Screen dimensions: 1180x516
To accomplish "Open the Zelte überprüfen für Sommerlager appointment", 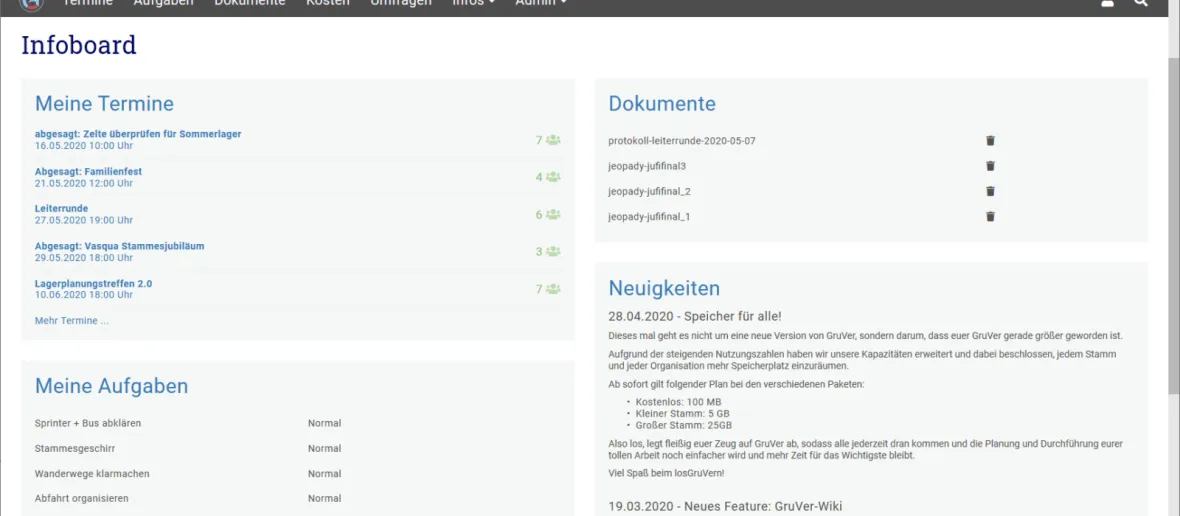I will 138,134.
